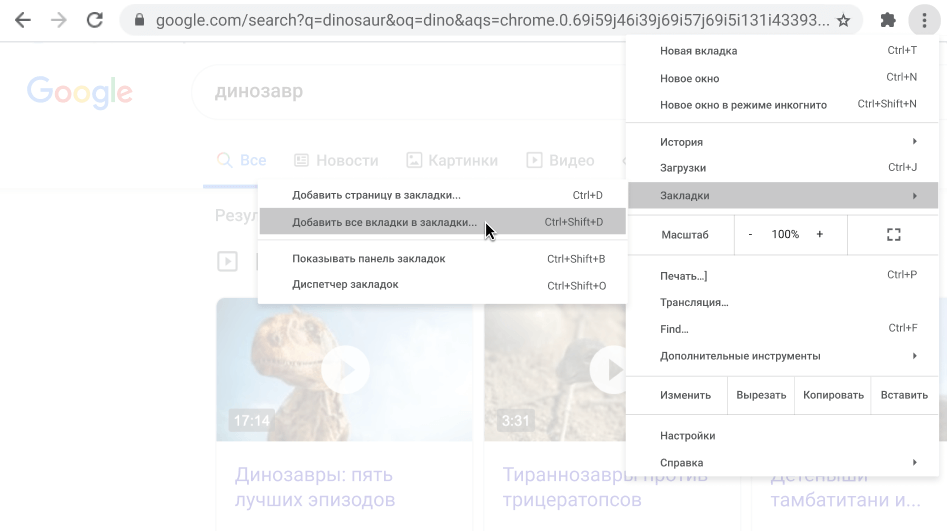Click the Google logo
Viewport: 947px width, 532px height.
coord(79,92)
